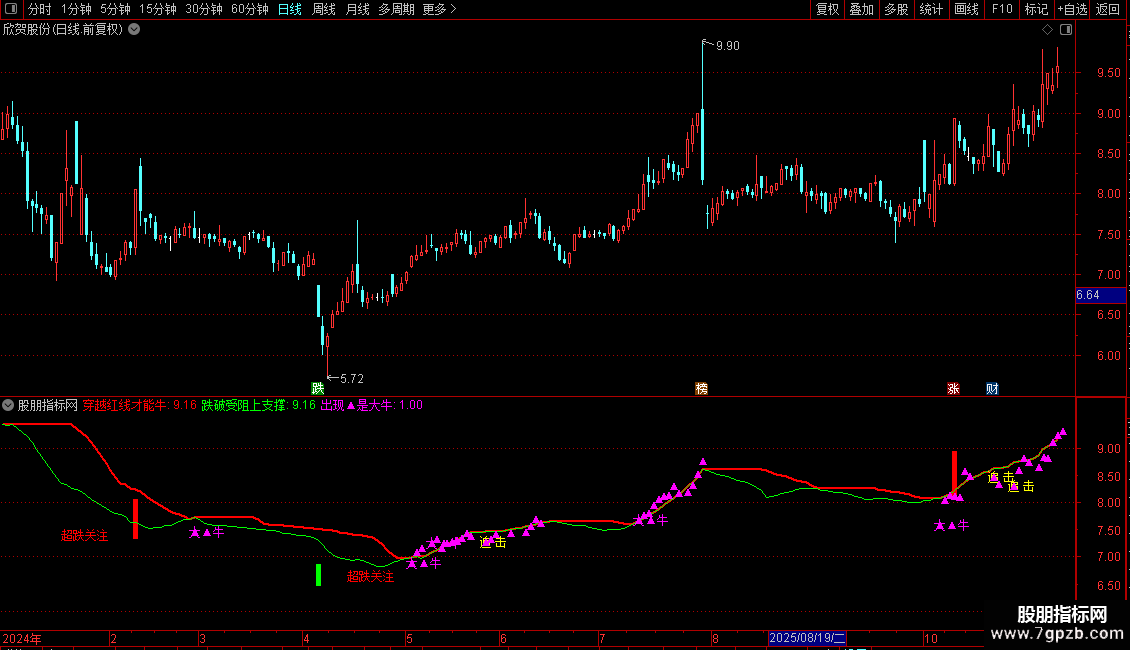The width and height of the screenshot is (1130, 650).
Task: Open the 多股 multi-stock view
Action: pos(896,9)
